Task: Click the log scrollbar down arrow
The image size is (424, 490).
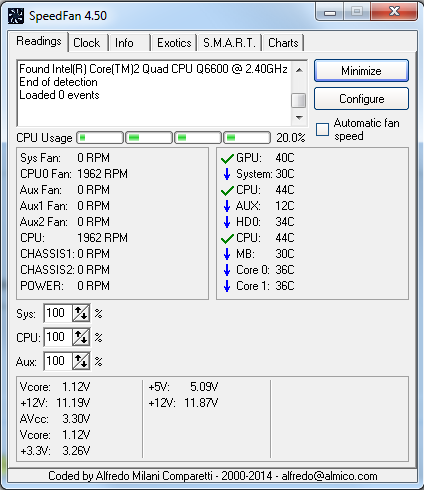Action: [299, 117]
